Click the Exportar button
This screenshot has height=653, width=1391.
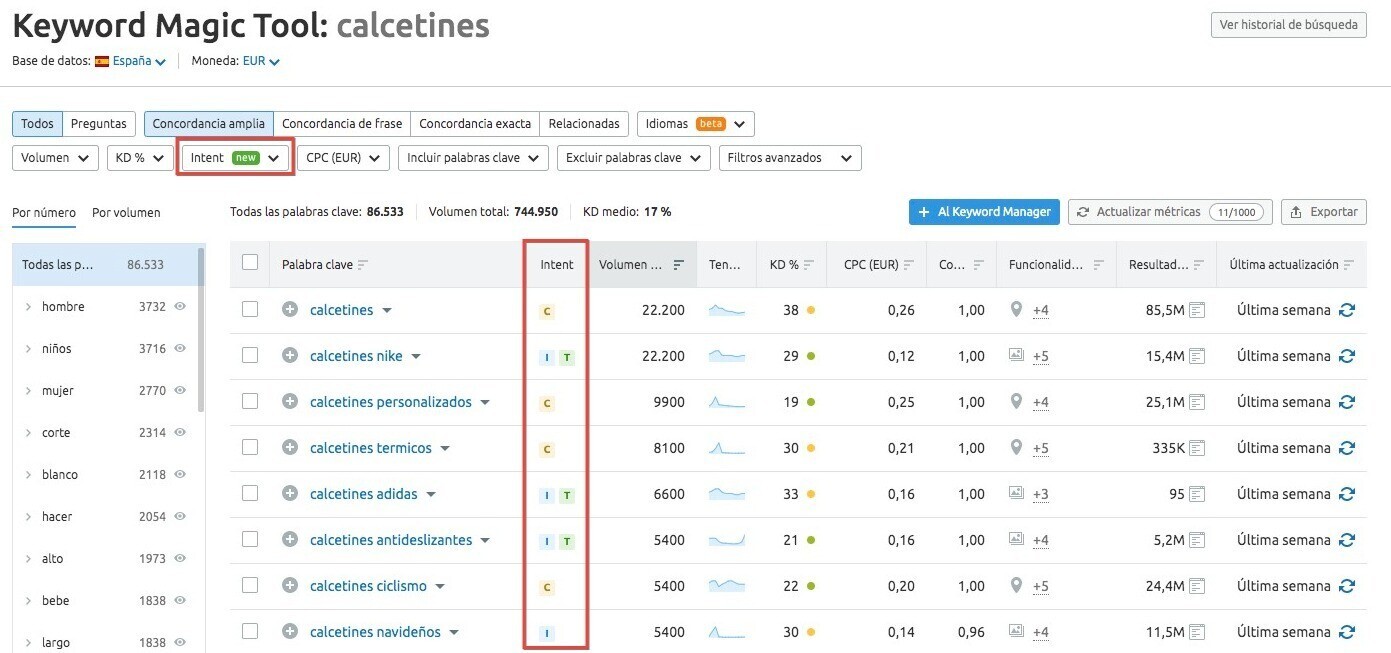1324,212
